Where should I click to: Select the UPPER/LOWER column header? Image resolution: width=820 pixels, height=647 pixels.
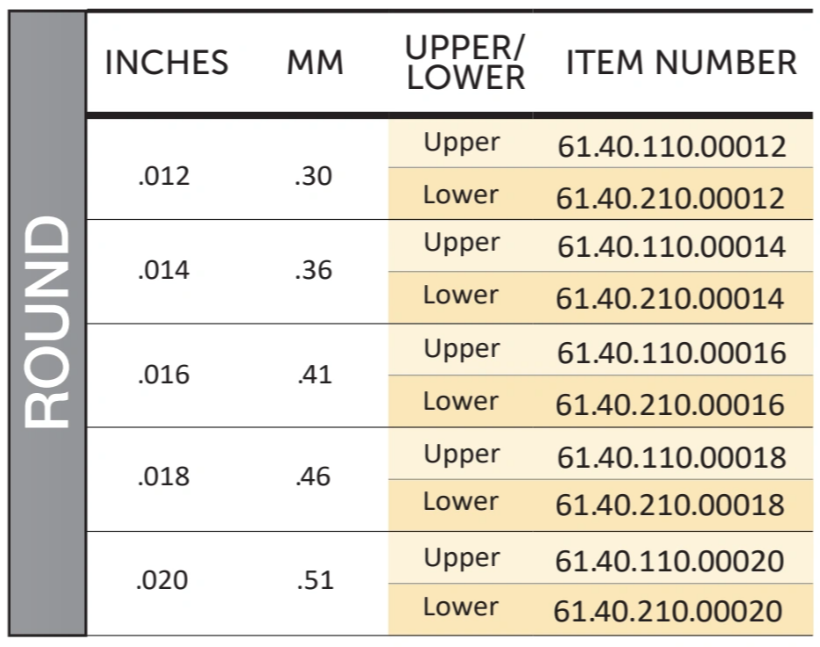(465, 63)
